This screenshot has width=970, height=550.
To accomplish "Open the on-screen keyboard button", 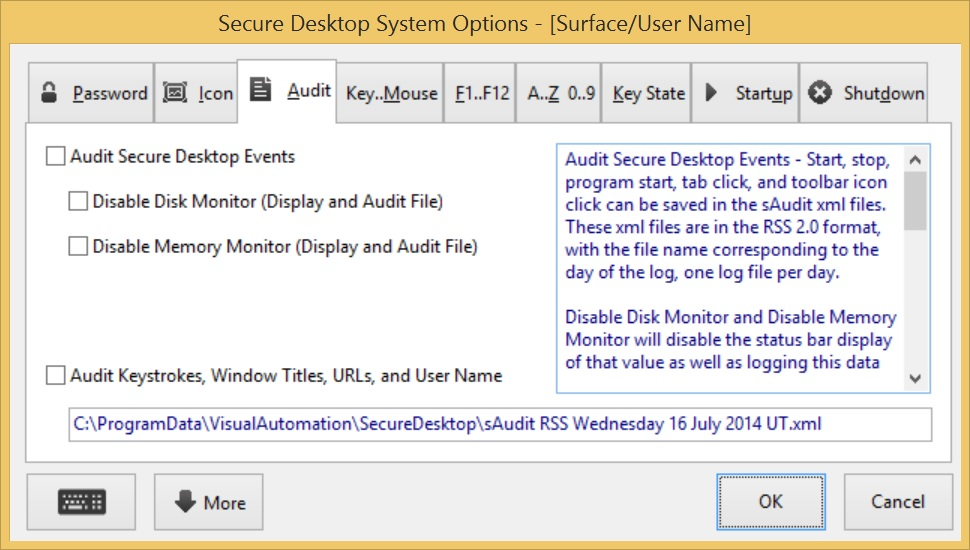I will tap(82, 503).
